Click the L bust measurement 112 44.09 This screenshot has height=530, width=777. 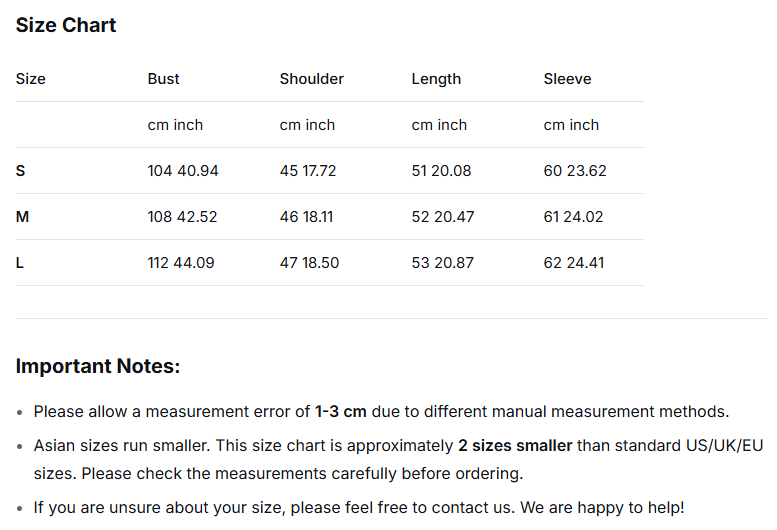181,263
